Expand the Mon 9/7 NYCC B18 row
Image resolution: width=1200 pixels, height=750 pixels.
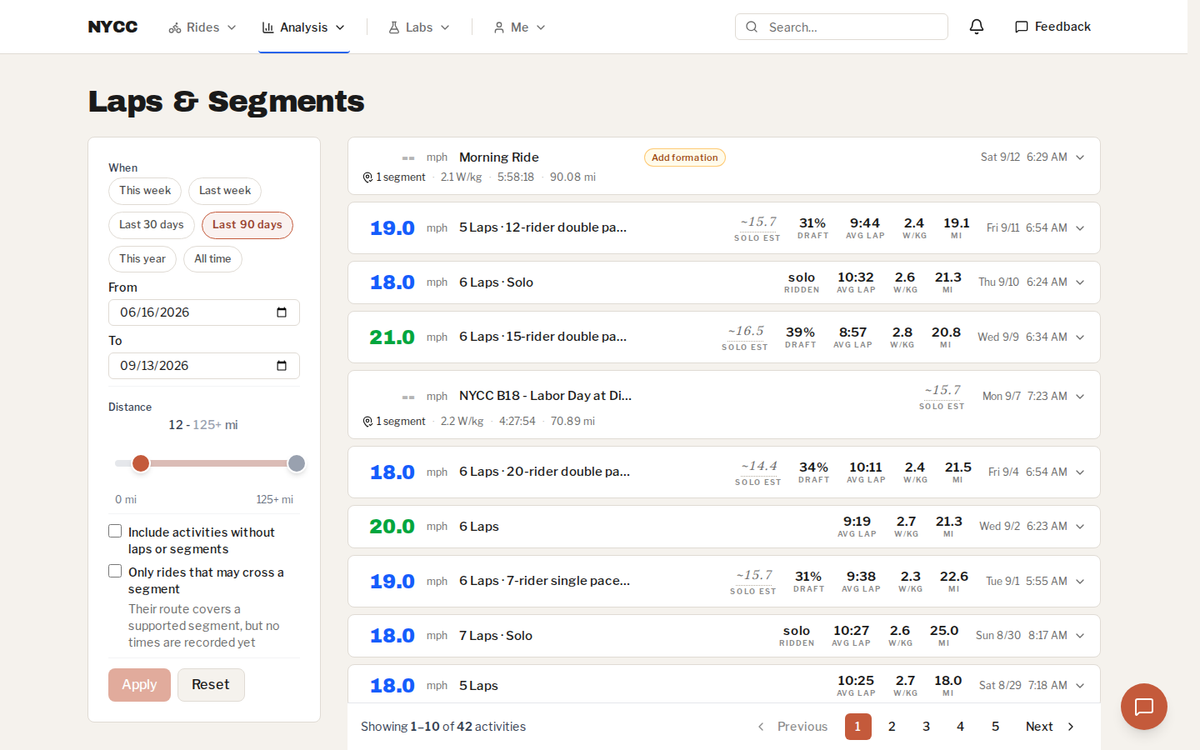tap(1080, 396)
